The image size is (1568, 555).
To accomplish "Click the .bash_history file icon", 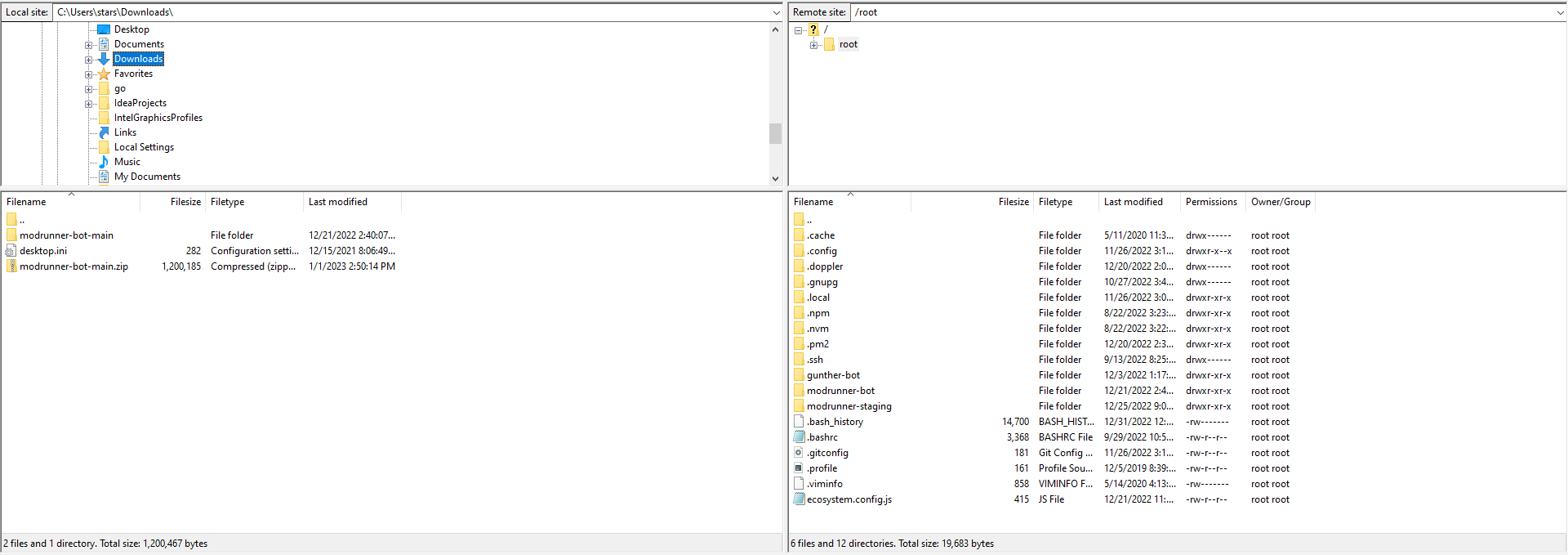I will click(x=799, y=422).
